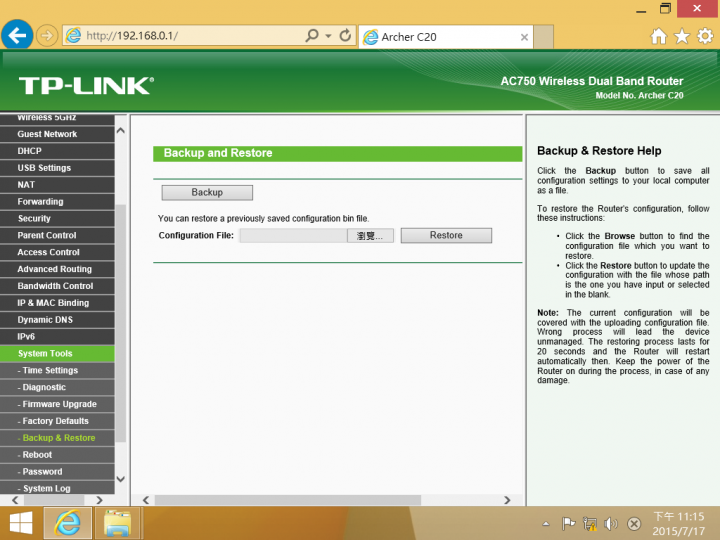Open File Explorer from the taskbar
The width and height of the screenshot is (720, 540).
[x=118, y=523]
